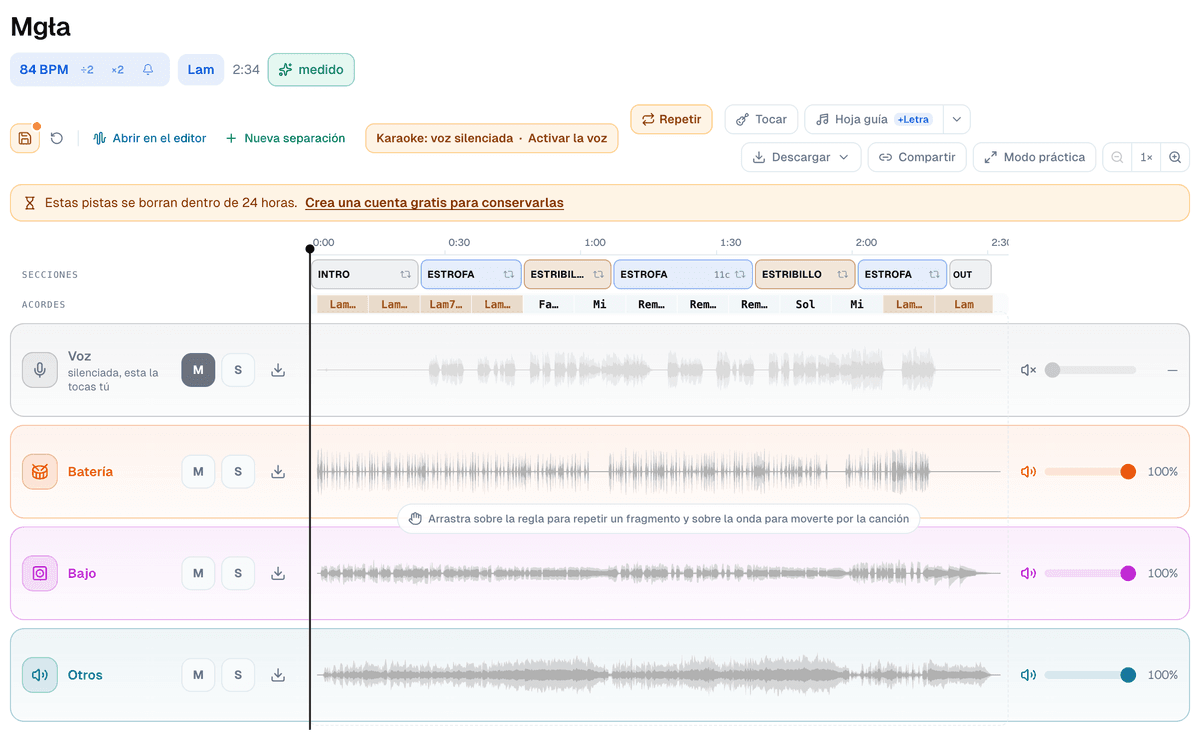
Task: Mute the Batería track with M
Action: 198,472
